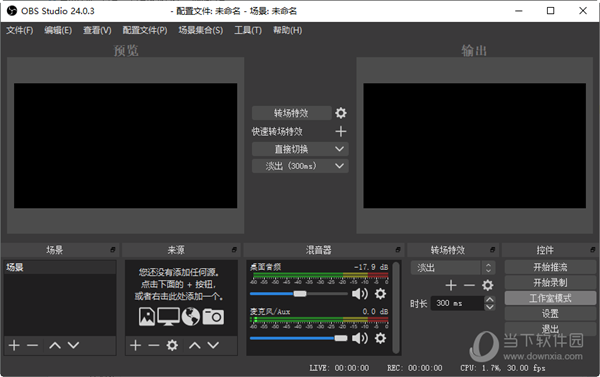Select the 场景 item in scenes list
Viewport: 600px width, 377px height.
(x=60, y=267)
